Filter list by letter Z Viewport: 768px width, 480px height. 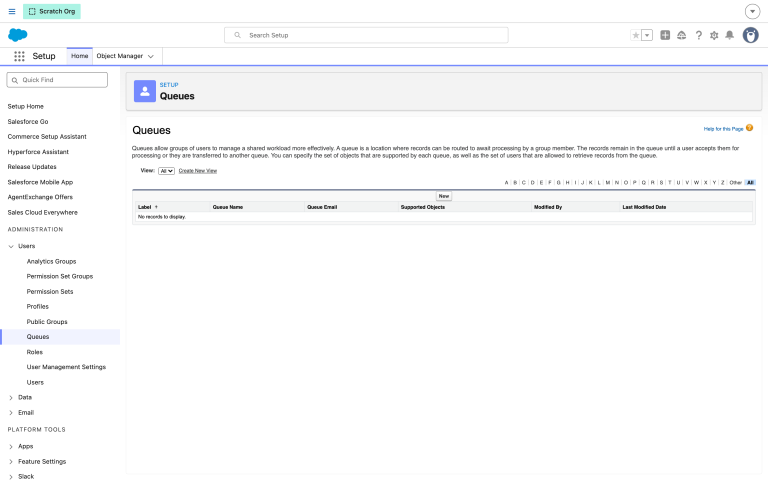(x=722, y=183)
